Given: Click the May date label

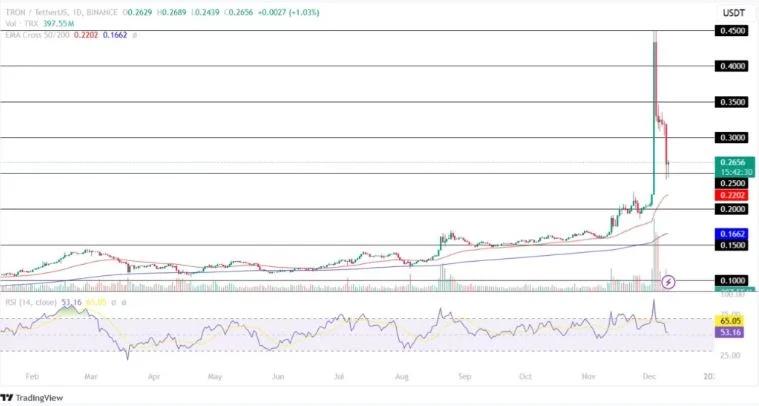Looking at the screenshot, I should 214,376.
